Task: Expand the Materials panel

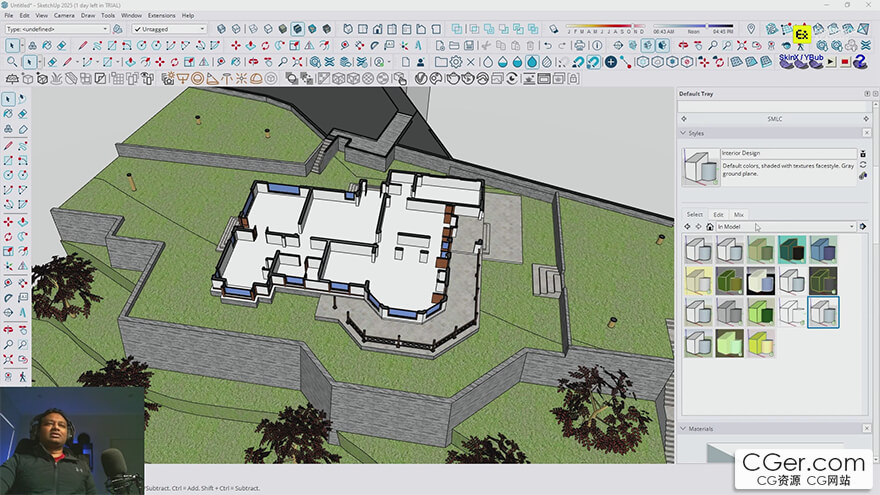Action: [x=683, y=428]
